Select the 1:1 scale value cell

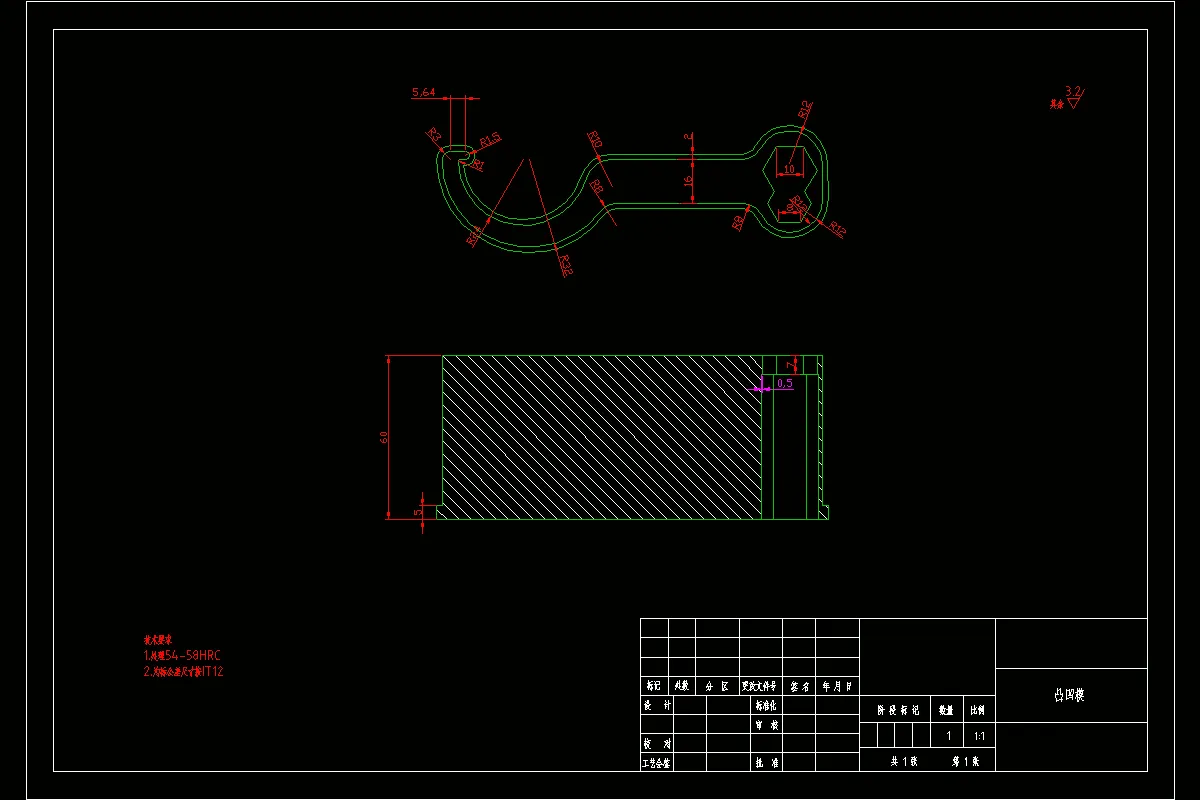pyautogui.click(x=979, y=736)
